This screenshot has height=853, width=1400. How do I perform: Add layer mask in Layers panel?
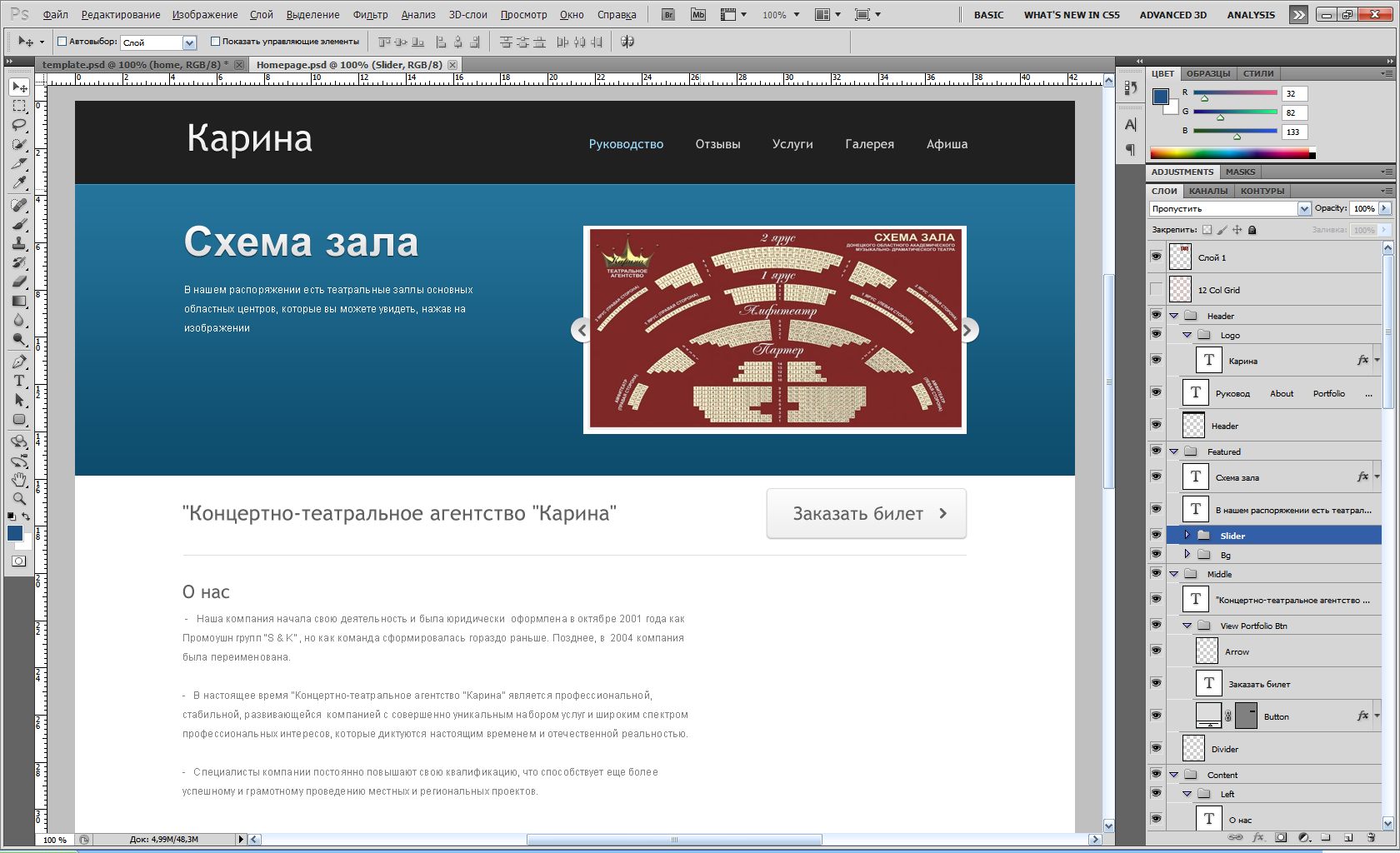[1281, 837]
